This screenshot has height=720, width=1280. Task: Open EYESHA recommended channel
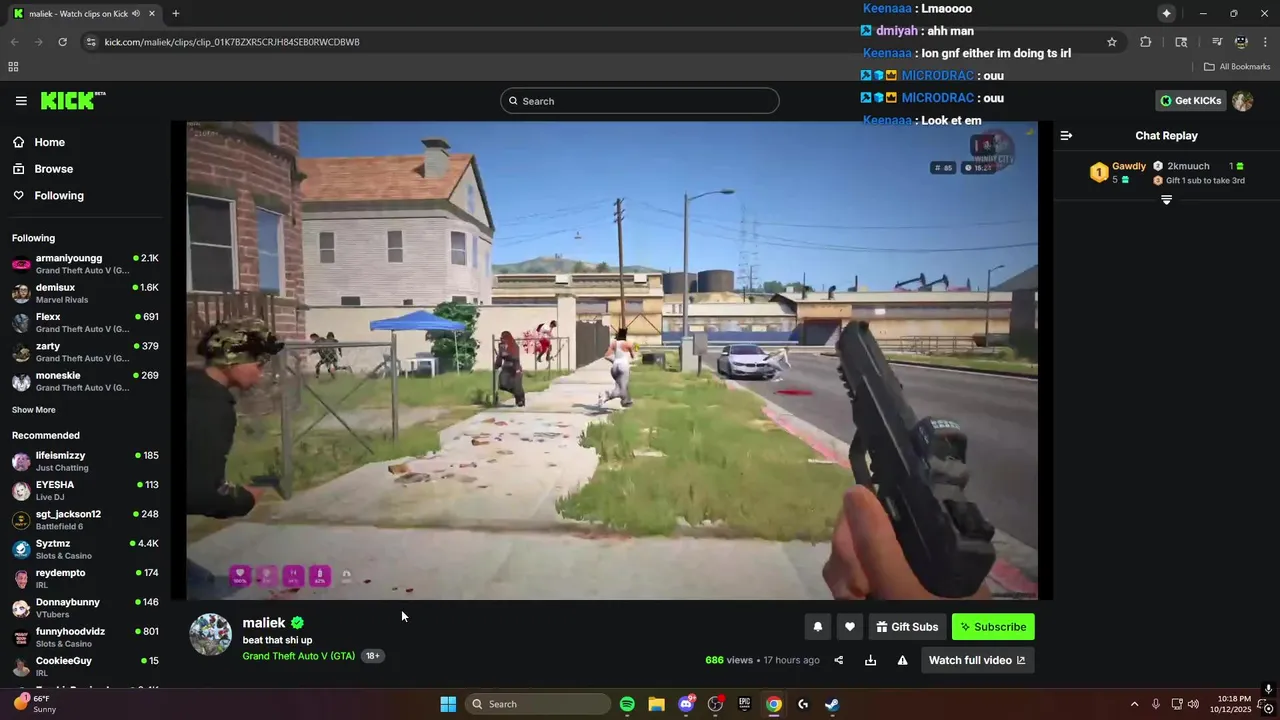(x=85, y=490)
